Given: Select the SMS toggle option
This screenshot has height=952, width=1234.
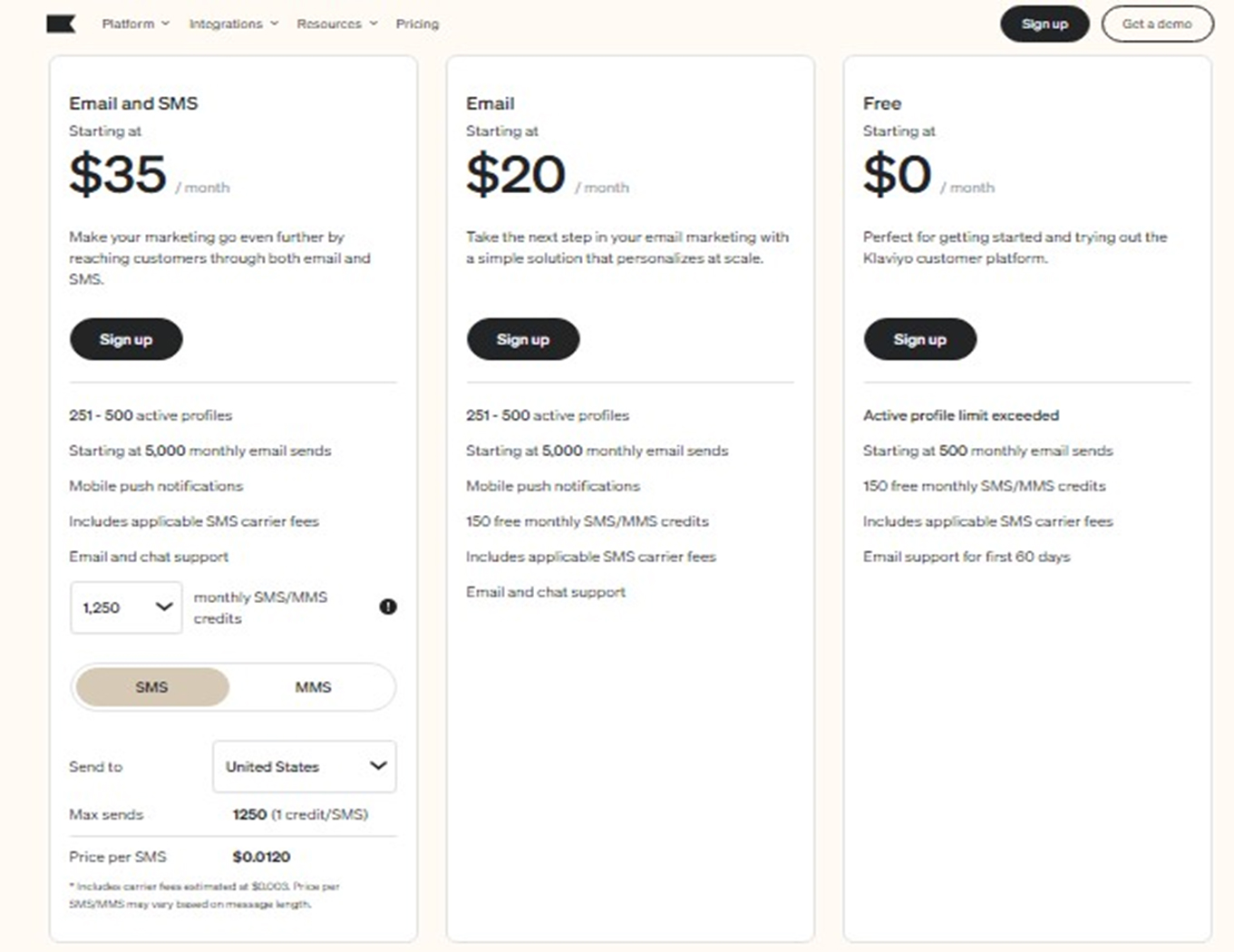Looking at the screenshot, I should click(x=151, y=686).
